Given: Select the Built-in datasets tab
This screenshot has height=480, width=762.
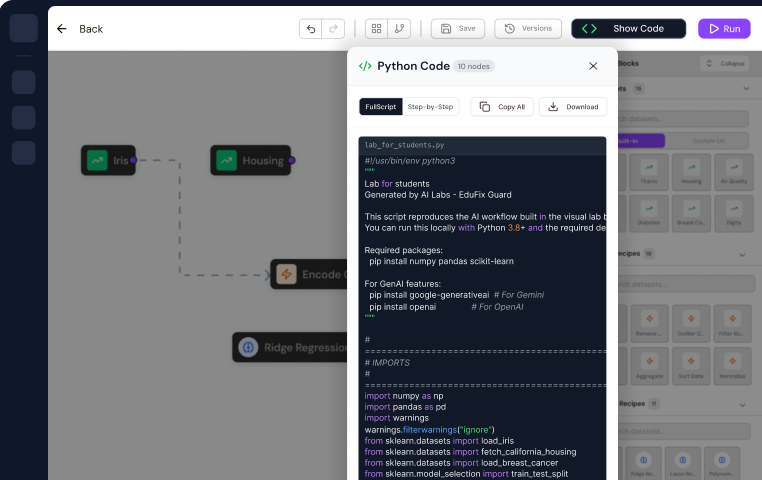Looking at the screenshot, I should coord(641,141).
